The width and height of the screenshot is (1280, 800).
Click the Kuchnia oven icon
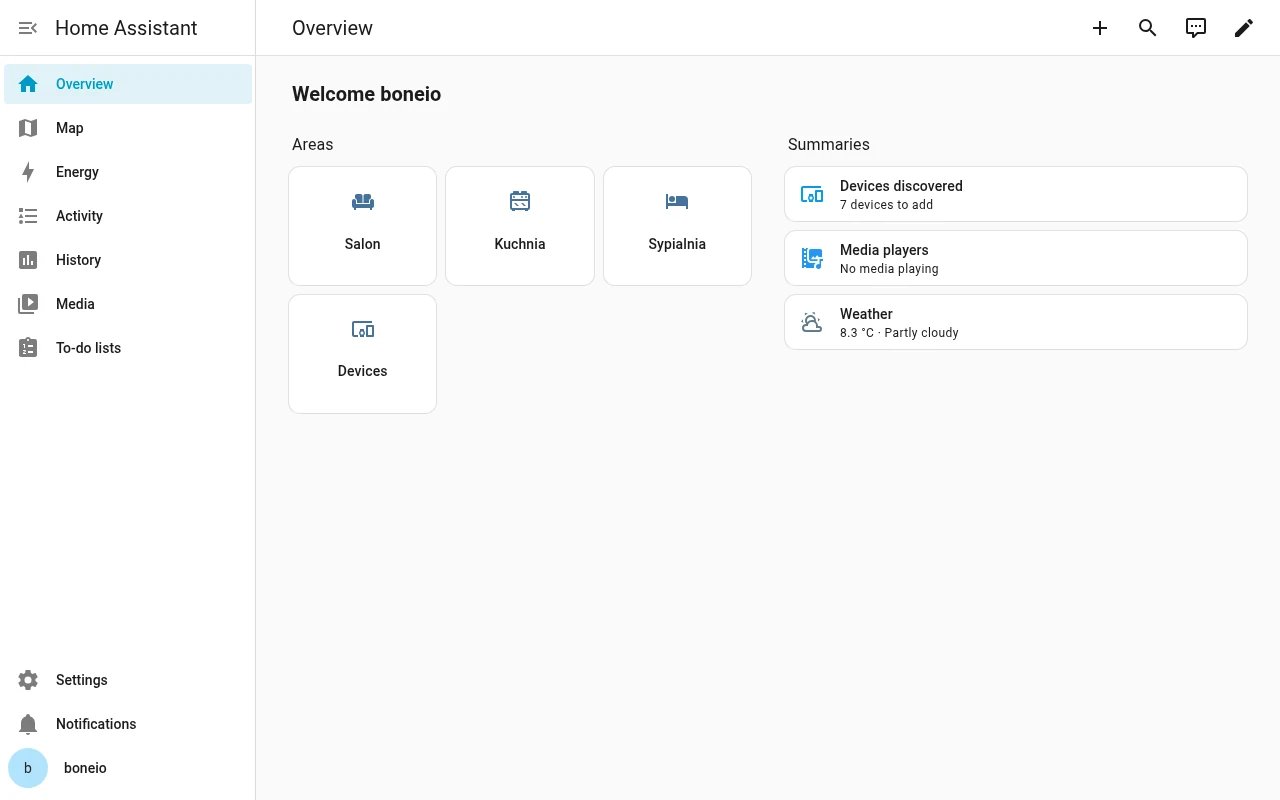(520, 202)
